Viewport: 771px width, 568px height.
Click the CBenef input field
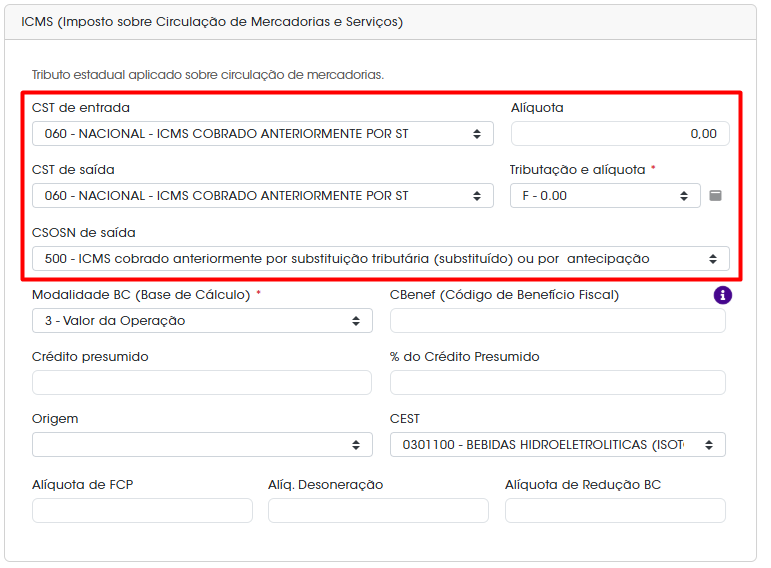pyautogui.click(x=558, y=321)
